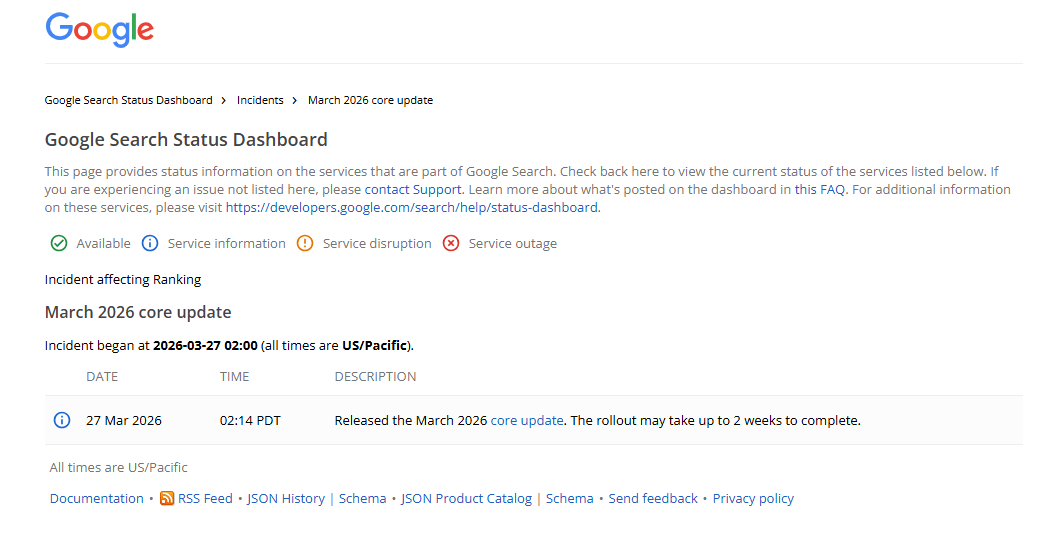
Task: Click Send feedback link
Action: (653, 498)
